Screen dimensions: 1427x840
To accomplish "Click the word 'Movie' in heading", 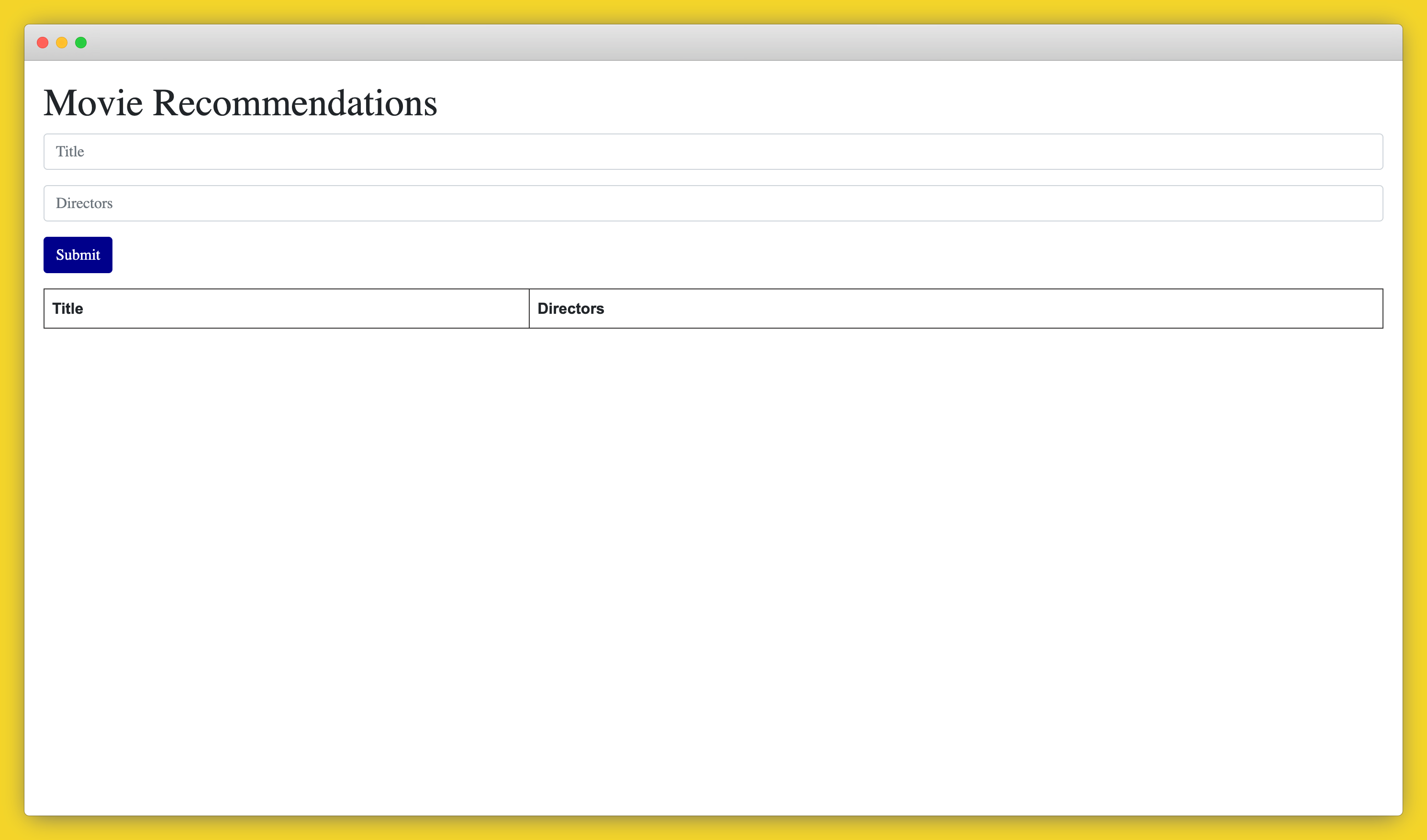I will 93,103.
